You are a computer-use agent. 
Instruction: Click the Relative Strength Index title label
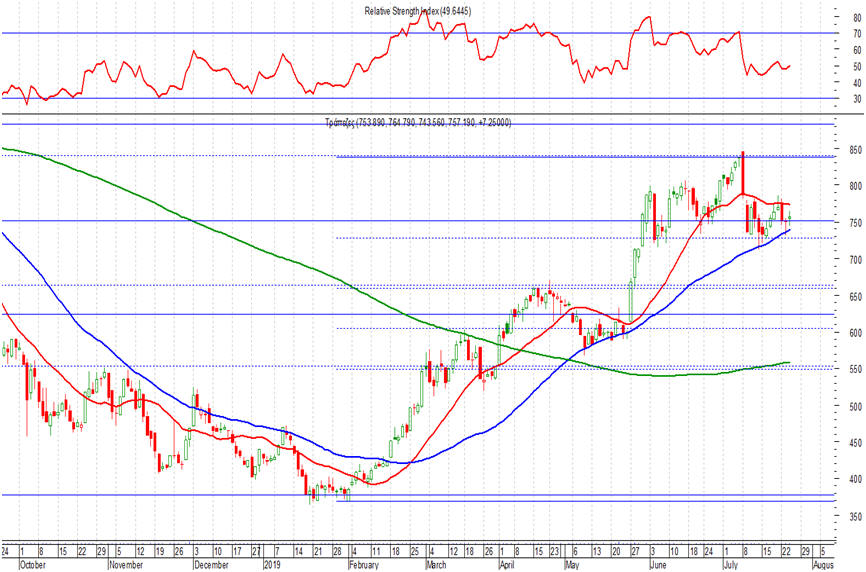pos(418,11)
